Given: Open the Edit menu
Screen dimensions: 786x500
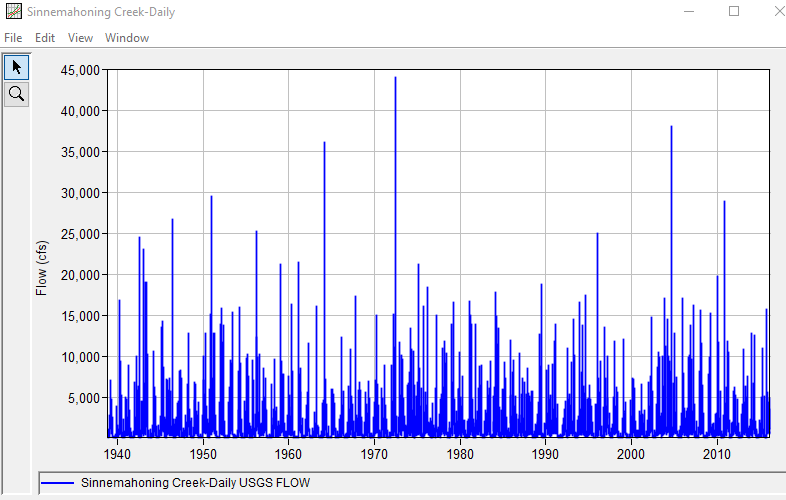Looking at the screenshot, I should 45,38.
